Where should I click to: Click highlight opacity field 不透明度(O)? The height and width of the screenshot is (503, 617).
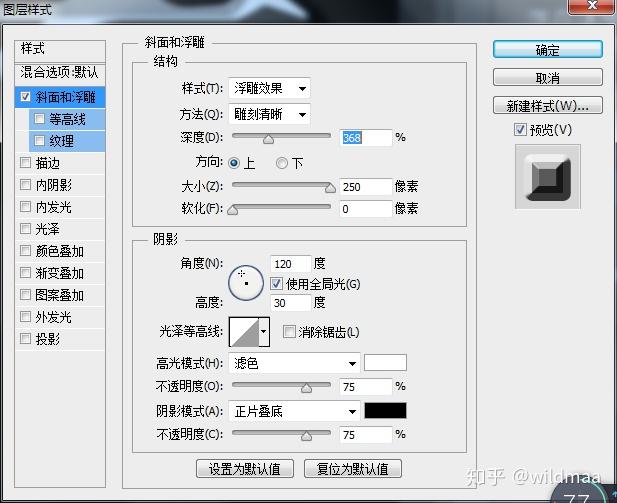(366, 387)
